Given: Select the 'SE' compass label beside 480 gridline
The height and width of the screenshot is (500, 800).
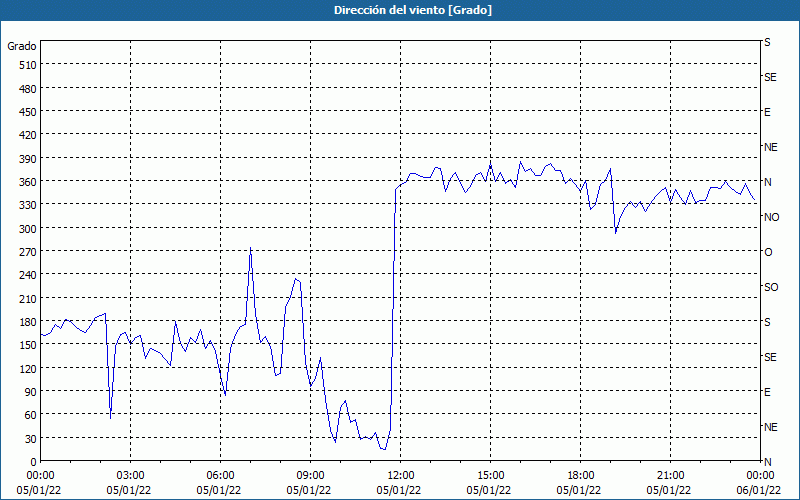Looking at the screenshot, I should point(770,78).
